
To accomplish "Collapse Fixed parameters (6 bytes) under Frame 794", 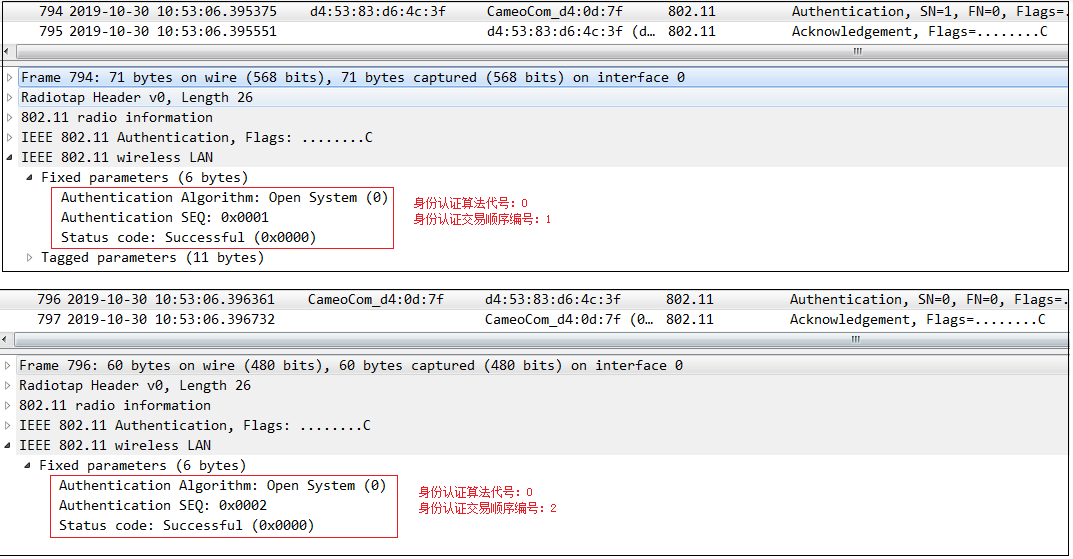I will coord(29,177).
